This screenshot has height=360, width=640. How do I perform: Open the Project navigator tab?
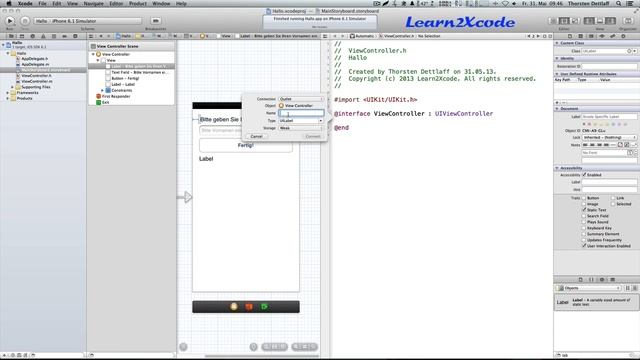tap(11, 36)
